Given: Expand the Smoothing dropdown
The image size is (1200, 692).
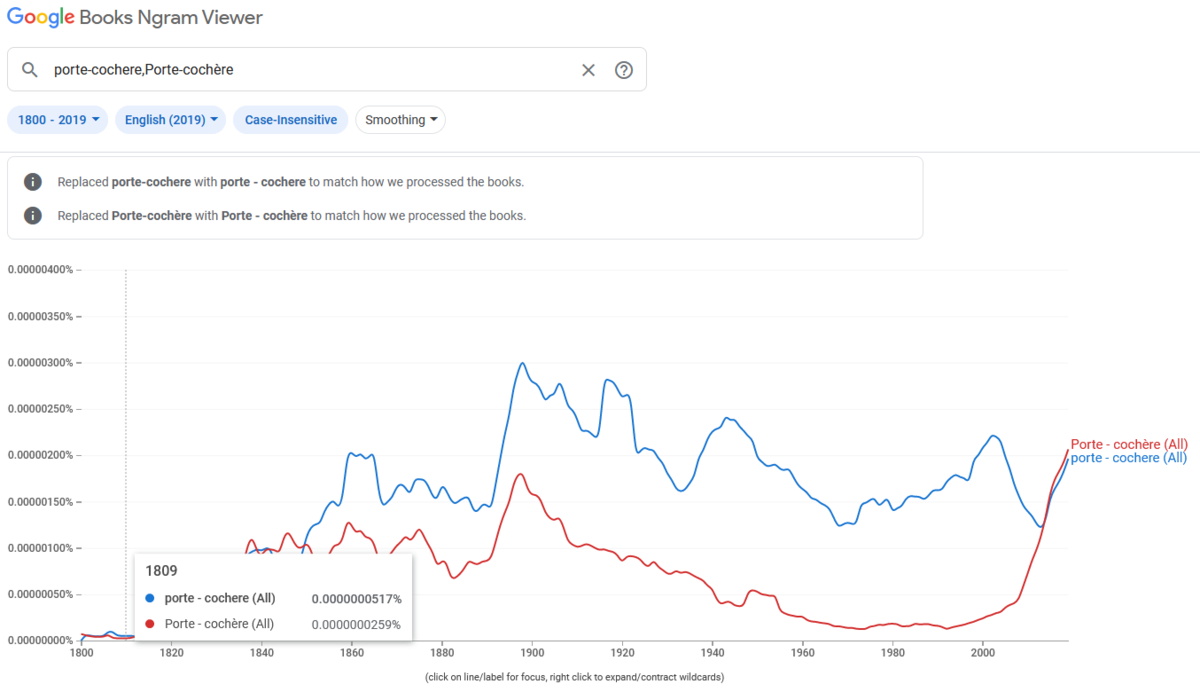Looking at the screenshot, I should click(401, 120).
